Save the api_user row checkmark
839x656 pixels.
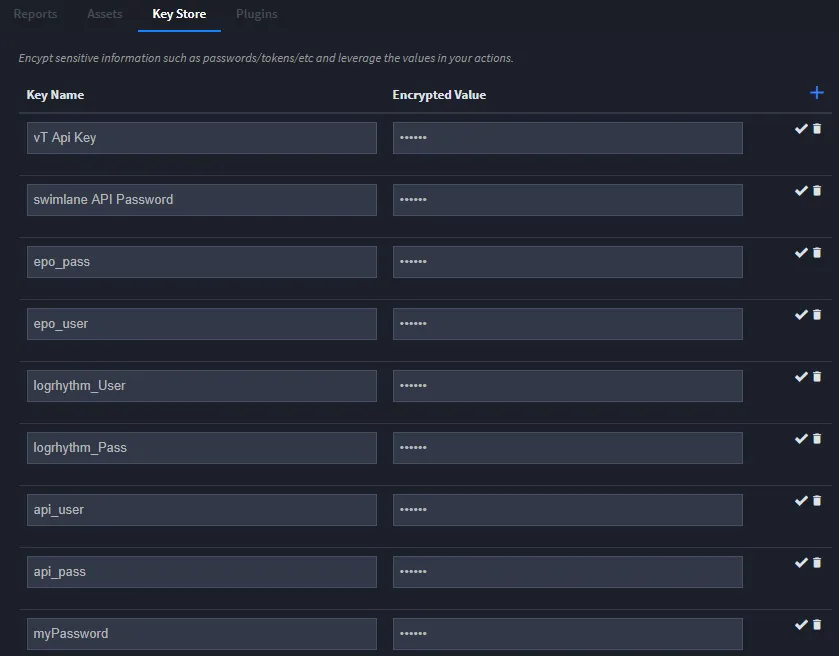(801, 501)
